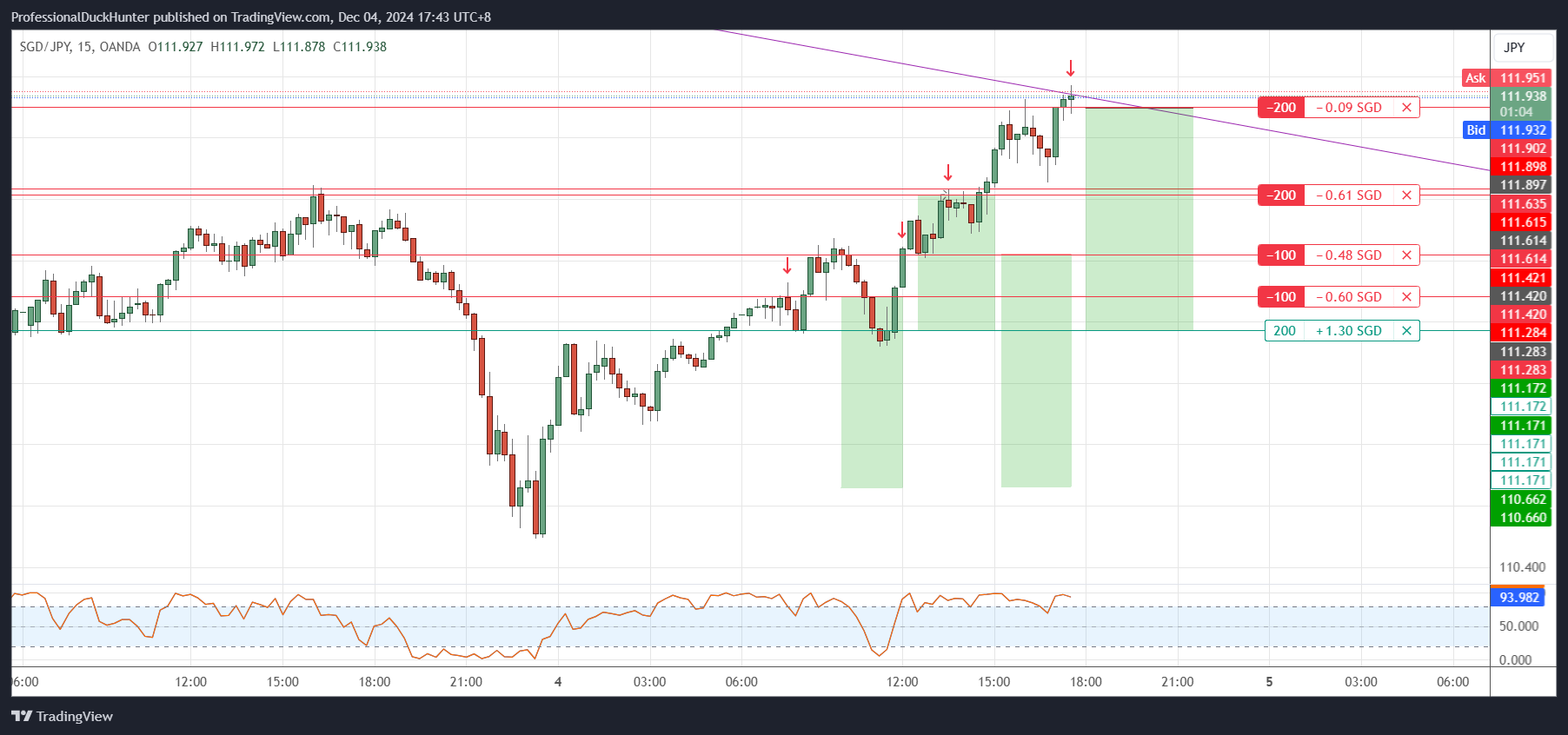Click the day 4 marker on time axis
The height and width of the screenshot is (735, 1568).
558,682
